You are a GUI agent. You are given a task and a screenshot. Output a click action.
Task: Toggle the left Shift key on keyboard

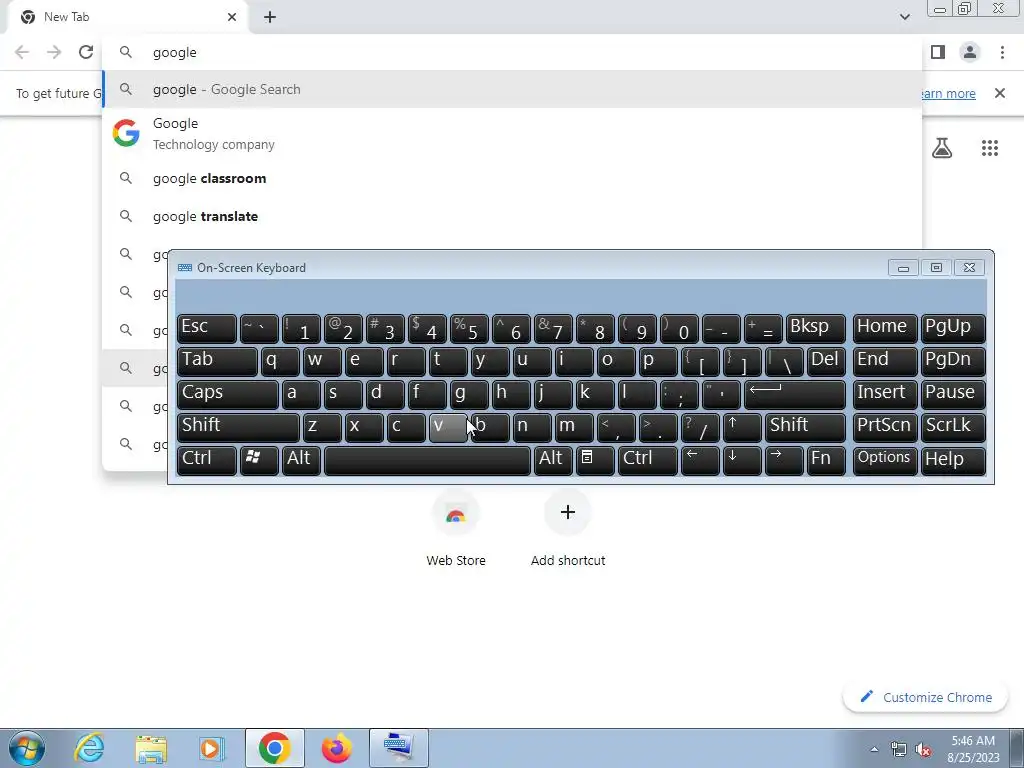238,427
